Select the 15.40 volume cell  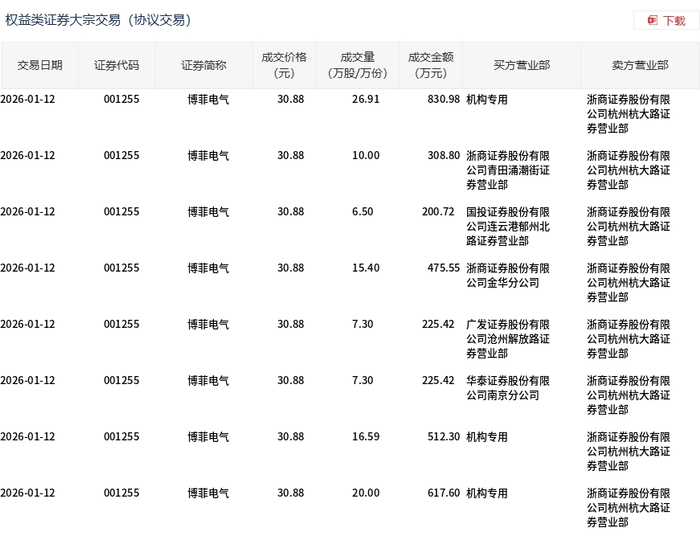click(366, 268)
